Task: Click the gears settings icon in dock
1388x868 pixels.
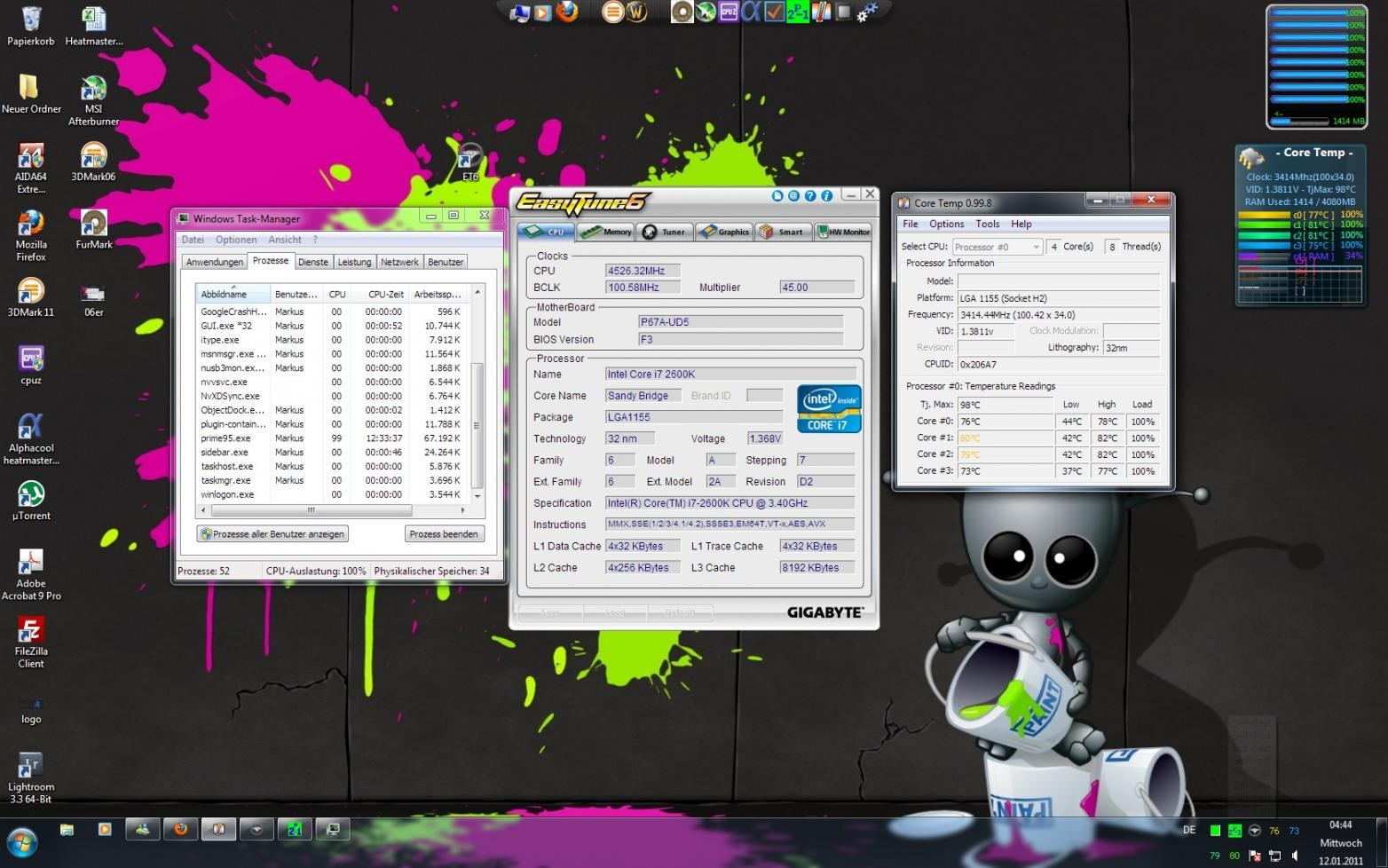Action: 867,12
